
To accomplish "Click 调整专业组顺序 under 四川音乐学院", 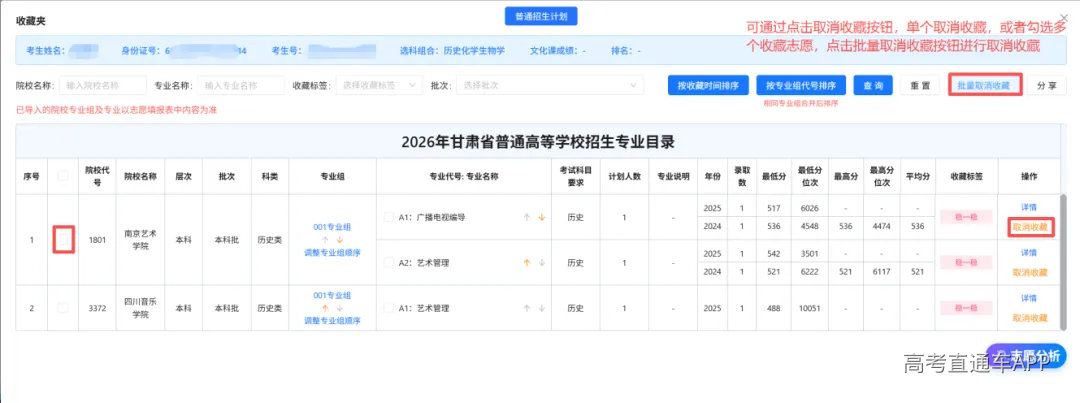I will 332,320.
